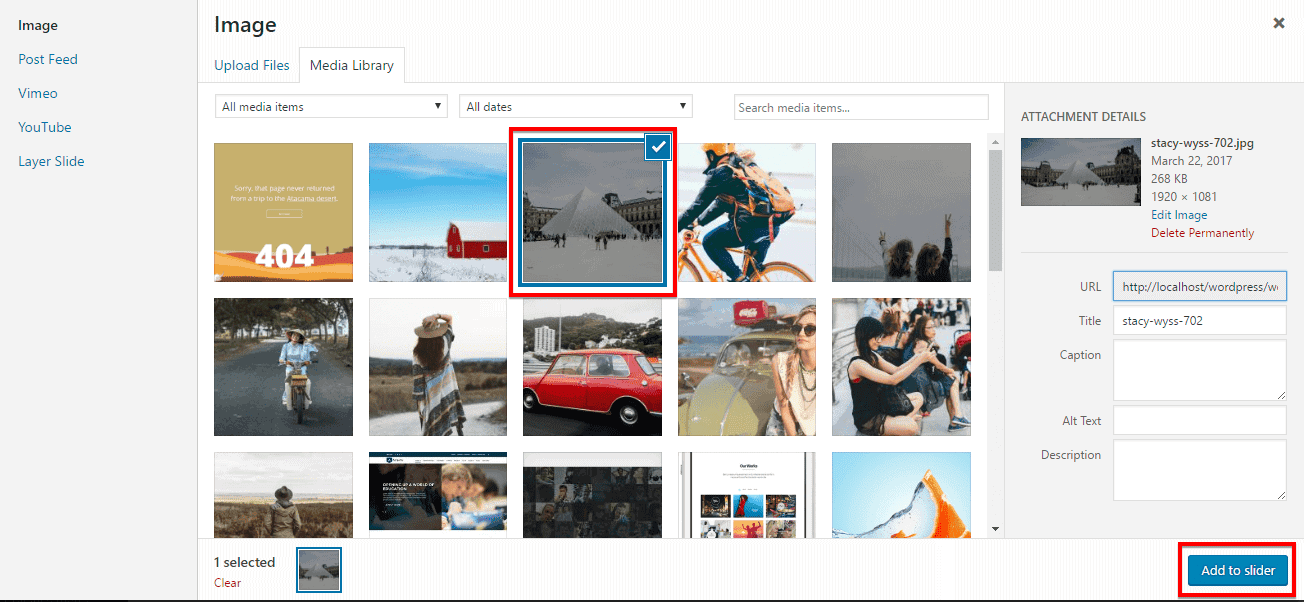Viewport: 1304px width, 602px height.
Task: Select Layer Slide in the sidebar
Action: [51, 161]
